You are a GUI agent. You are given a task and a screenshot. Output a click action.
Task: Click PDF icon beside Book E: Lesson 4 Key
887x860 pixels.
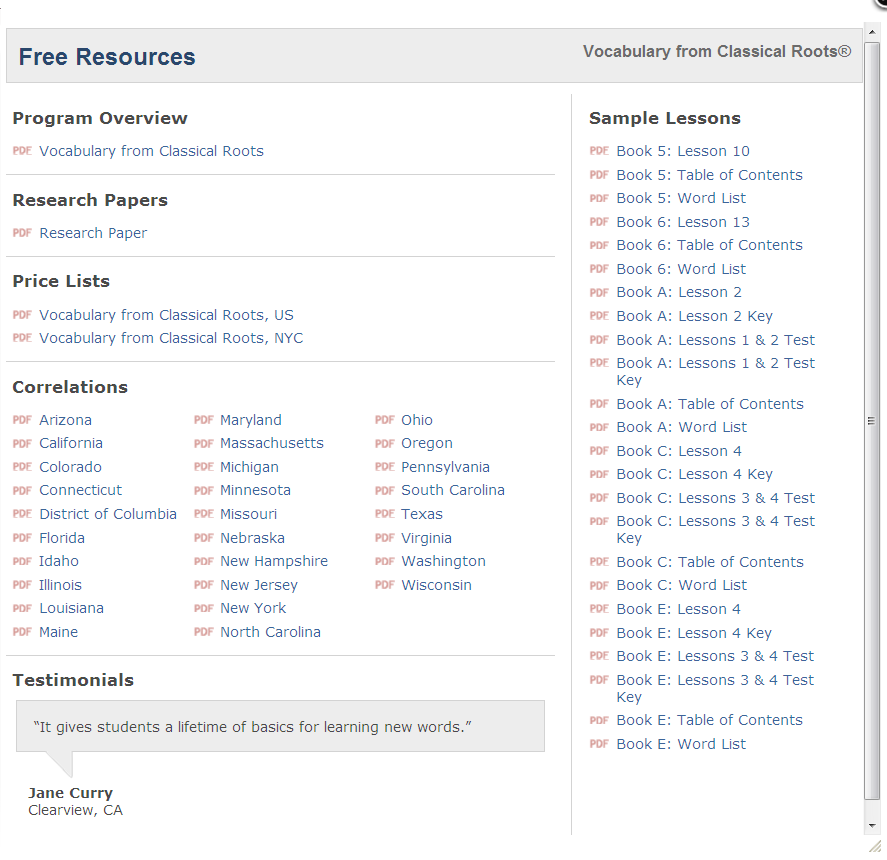599,633
